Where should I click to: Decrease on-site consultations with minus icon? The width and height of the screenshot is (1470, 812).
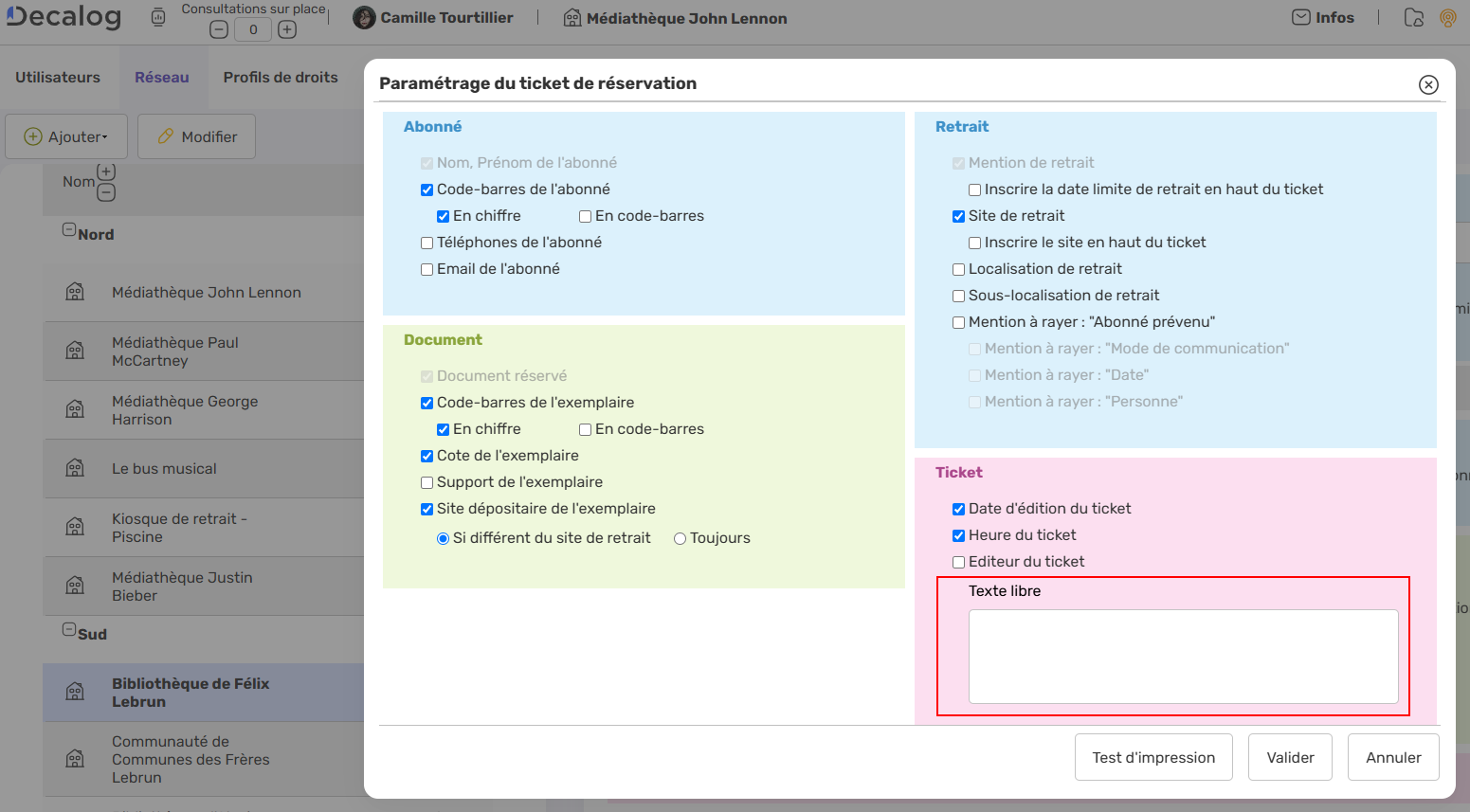[x=219, y=29]
